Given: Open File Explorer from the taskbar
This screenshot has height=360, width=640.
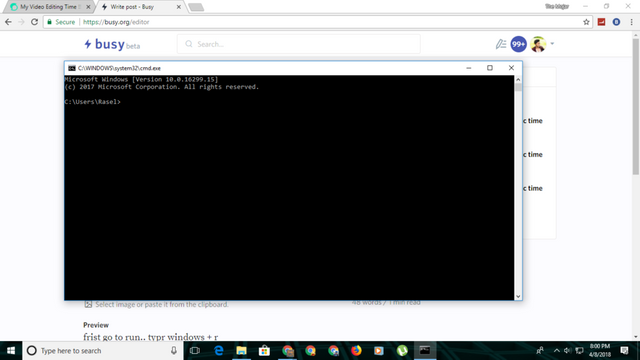Looking at the screenshot, I should point(241,351).
